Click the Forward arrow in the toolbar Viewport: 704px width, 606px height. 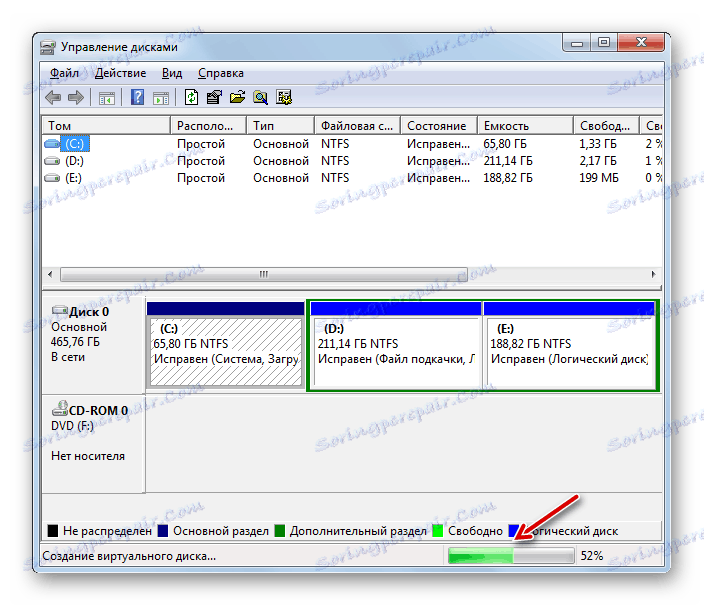pos(75,97)
